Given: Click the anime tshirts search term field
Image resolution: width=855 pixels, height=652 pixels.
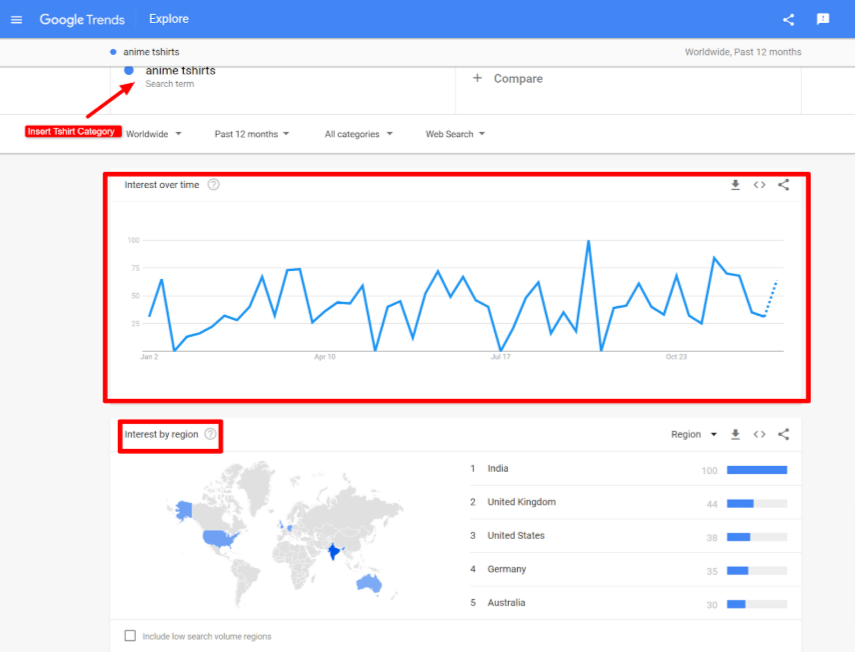Looking at the screenshot, I should [180, 71].
